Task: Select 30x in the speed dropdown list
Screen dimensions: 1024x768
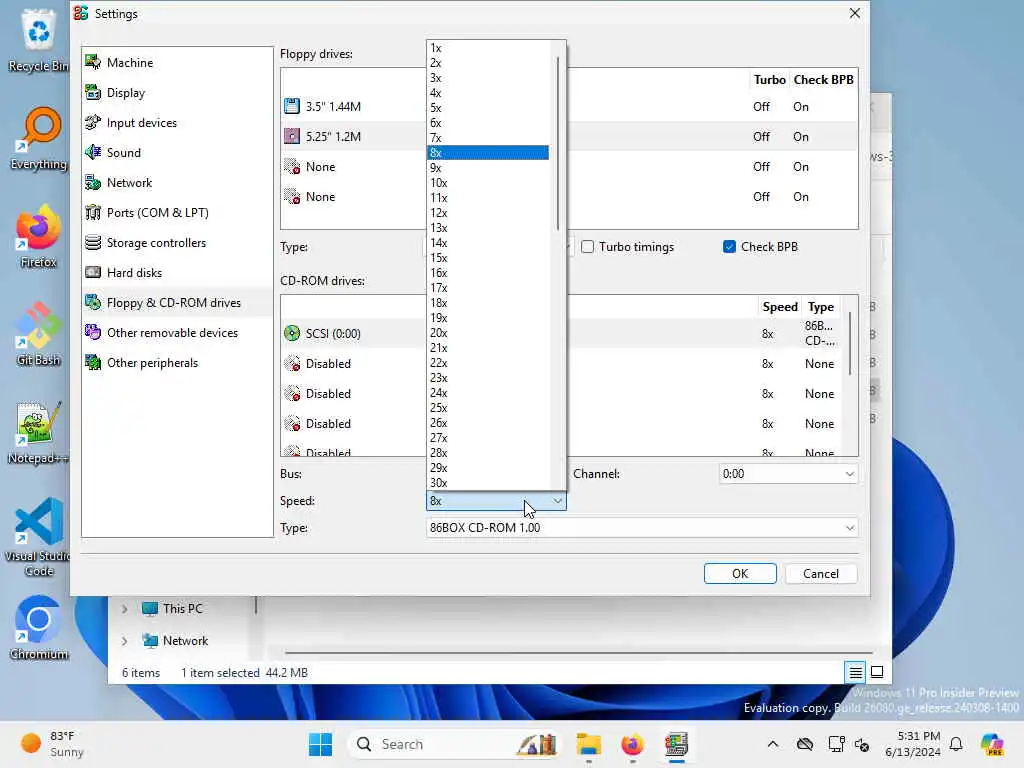Action: pos(488,483)
